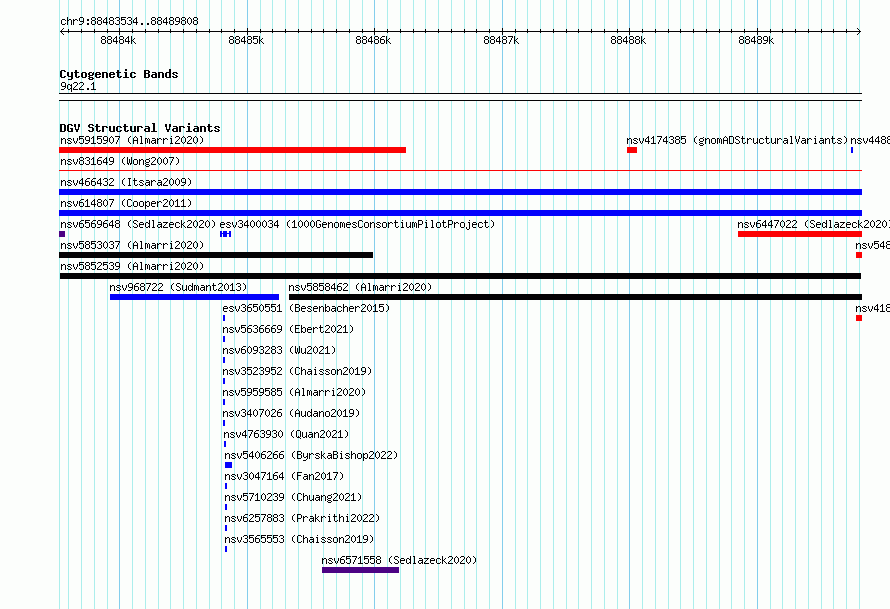Select nsv5636669 (Ebert2021) label
This screenshot has height=609, width=890.
(288, 329)
